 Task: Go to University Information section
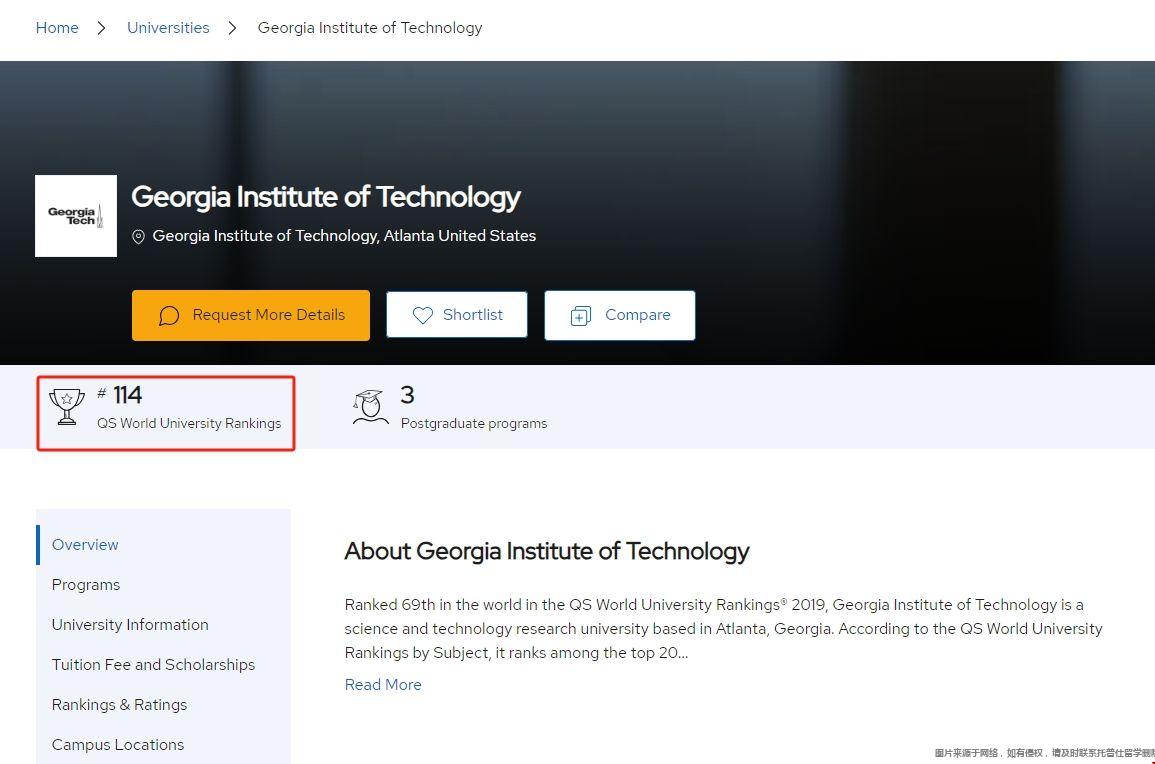tap(130, 625)
